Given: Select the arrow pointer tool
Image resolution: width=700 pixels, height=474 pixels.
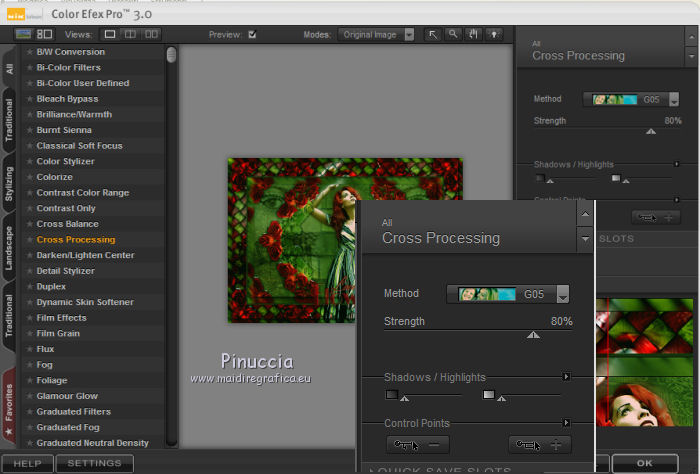Looking at the screenshot, I should pyautogui.click(x=433, y=34).
